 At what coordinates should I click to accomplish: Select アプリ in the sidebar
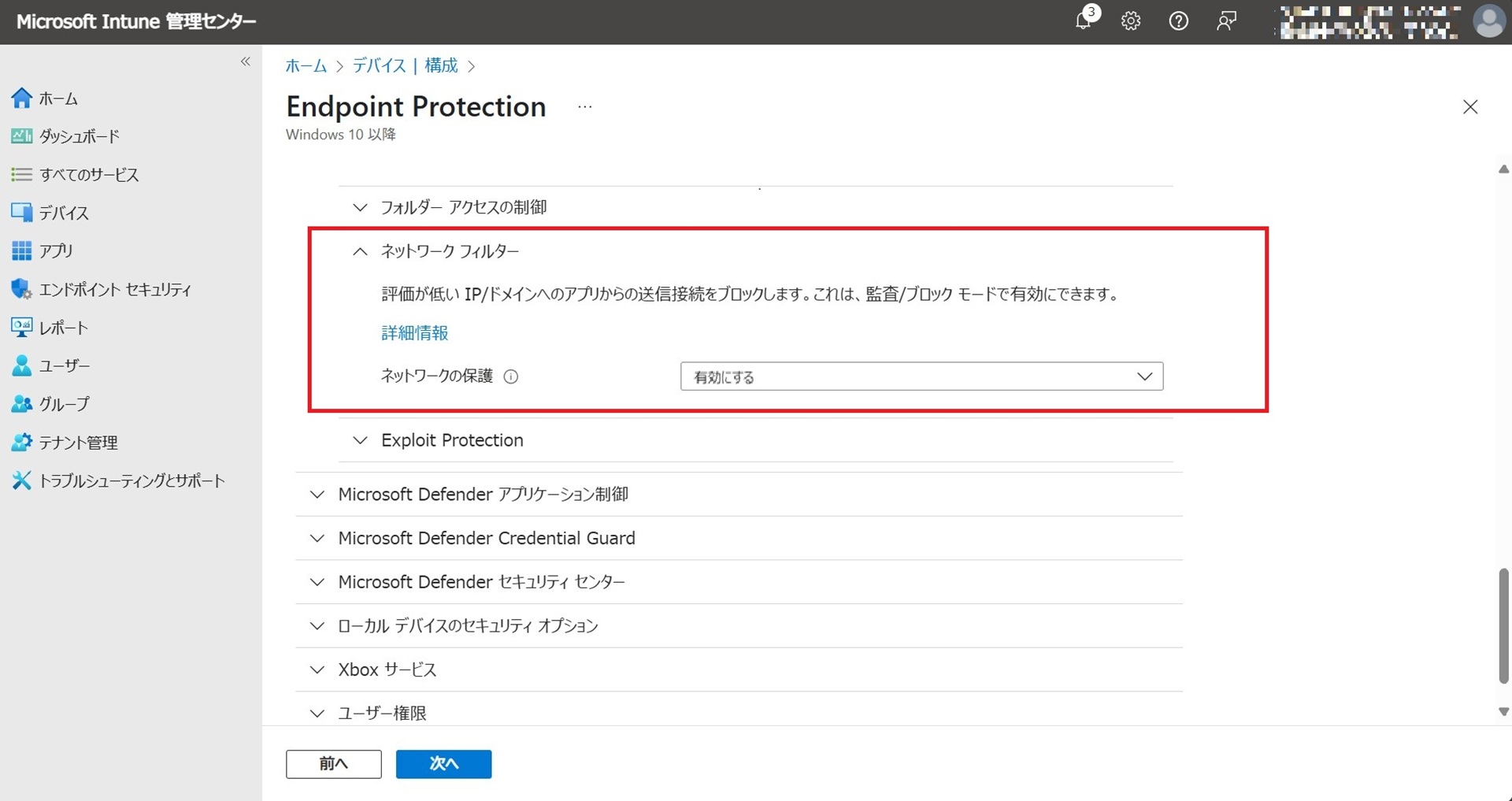tap(56, 250)
